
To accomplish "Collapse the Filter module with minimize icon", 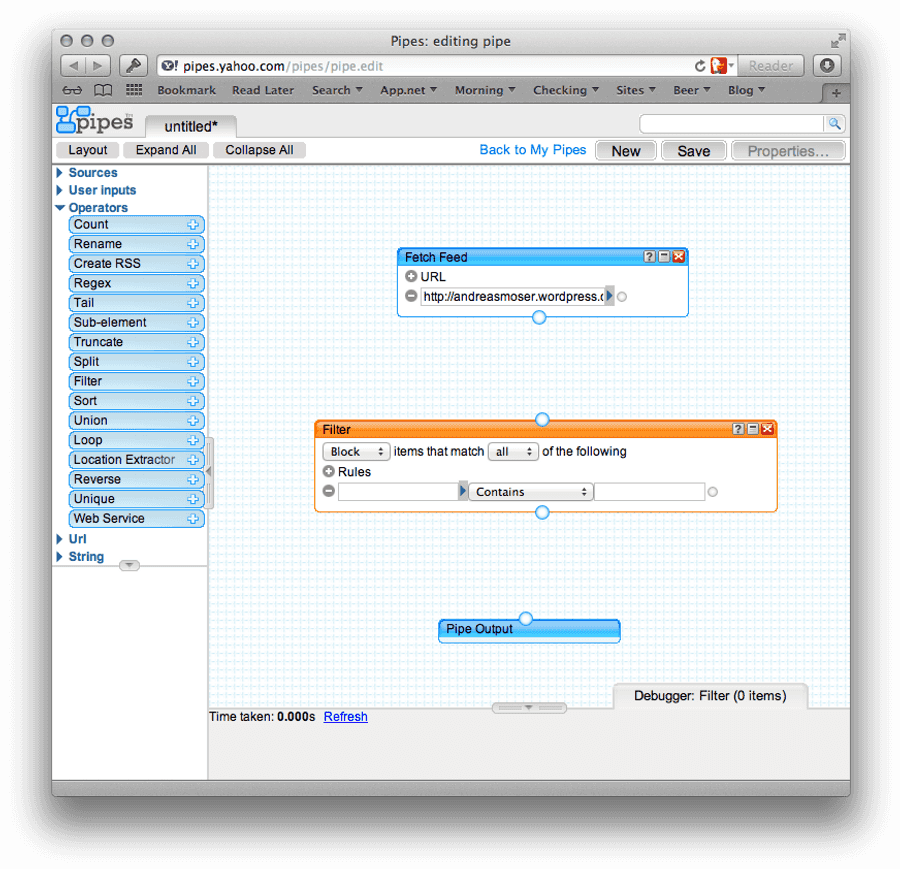I will click(x=752, y=429).
